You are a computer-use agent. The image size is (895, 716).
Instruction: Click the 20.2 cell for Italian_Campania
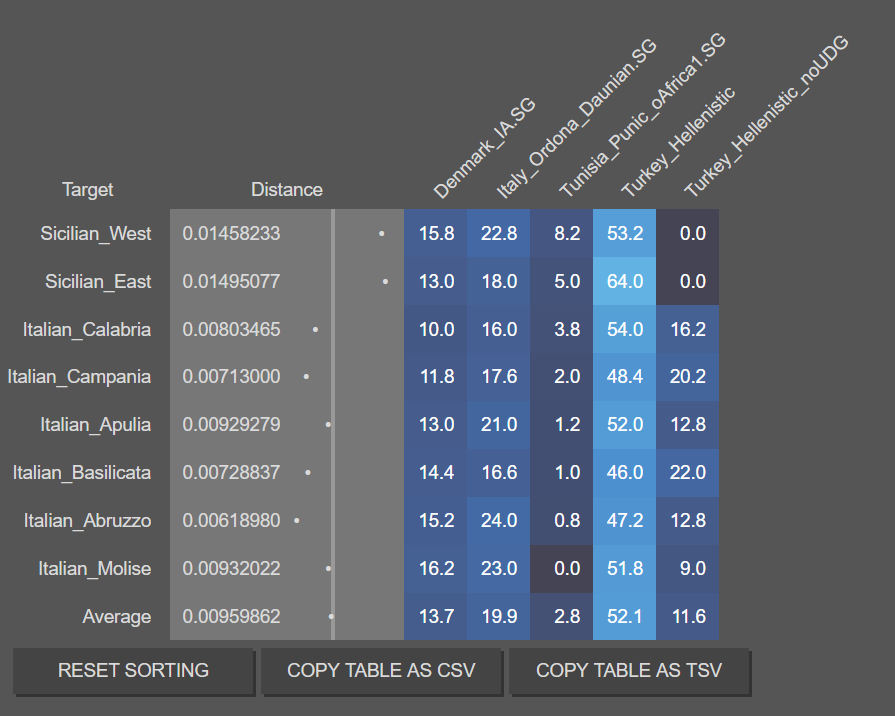pos(687,377)
